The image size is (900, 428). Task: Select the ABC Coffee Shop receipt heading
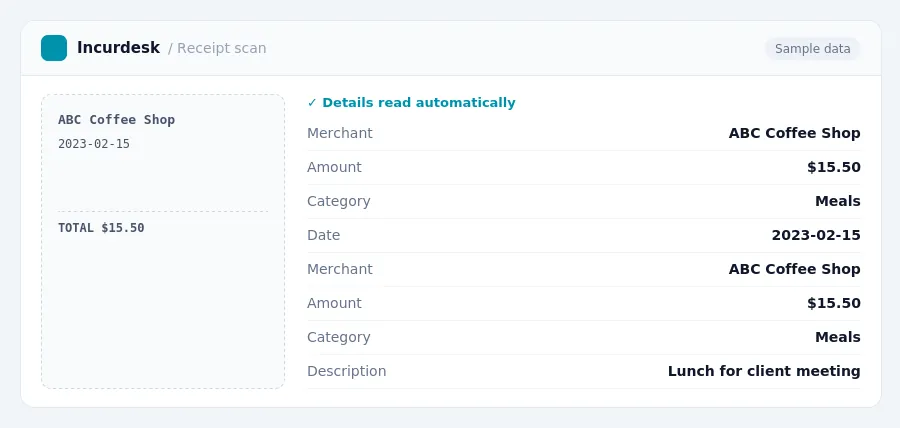tap(117, 120)
